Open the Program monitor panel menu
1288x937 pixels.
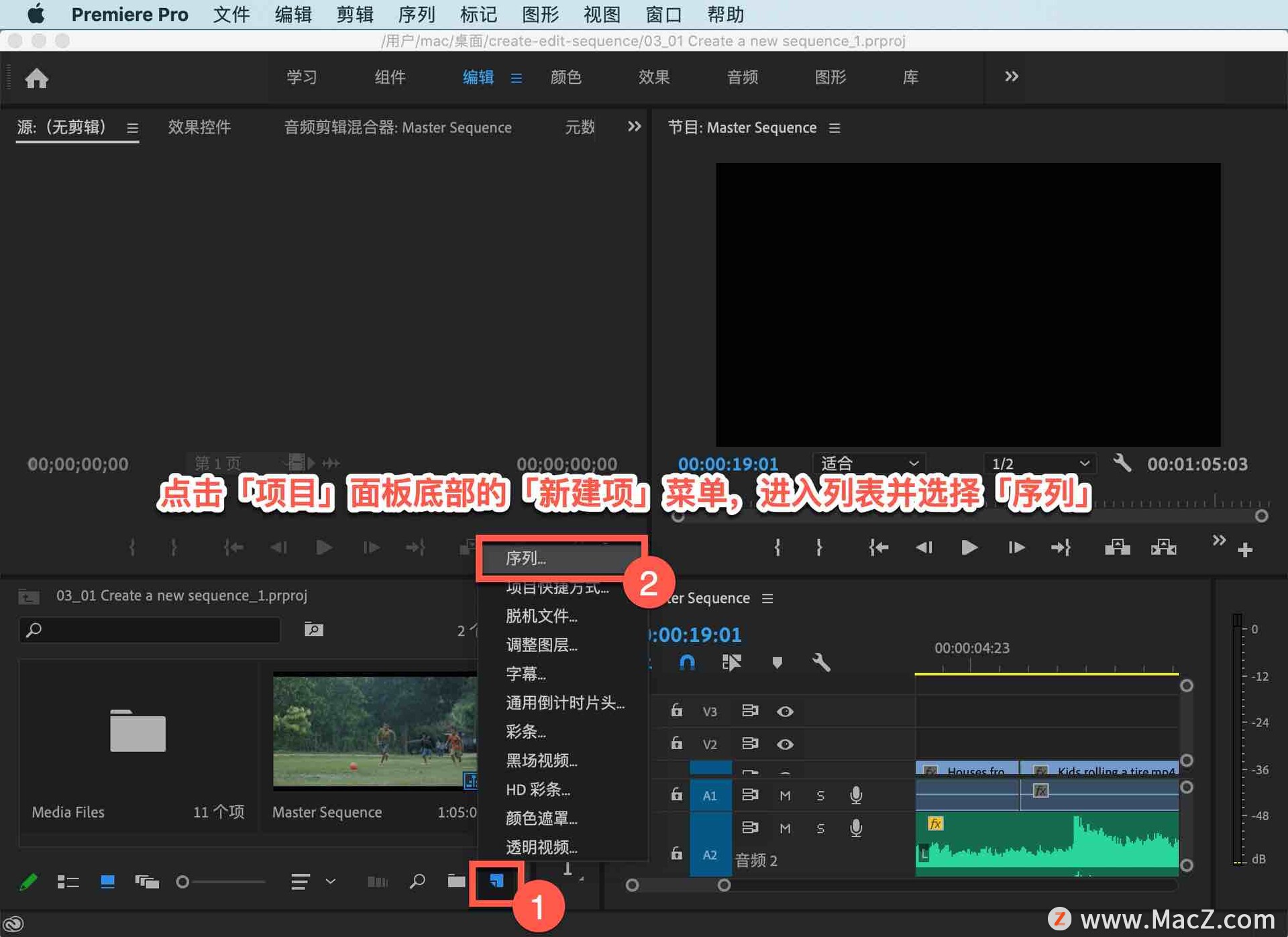(x=835, y=127)
